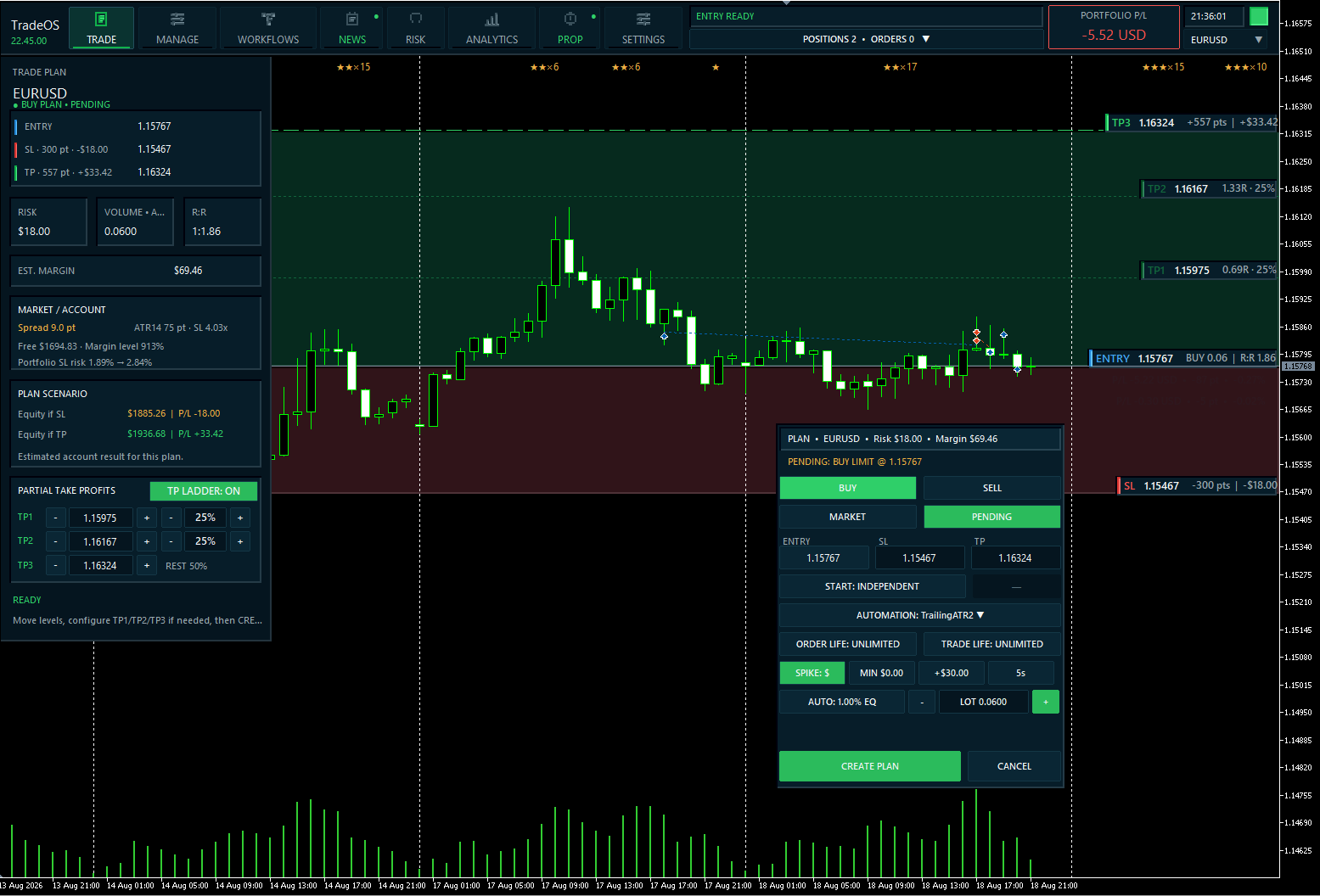Click the TP1 price field 1.15975
Viewport: 1320px width, 896px height.
100,518
